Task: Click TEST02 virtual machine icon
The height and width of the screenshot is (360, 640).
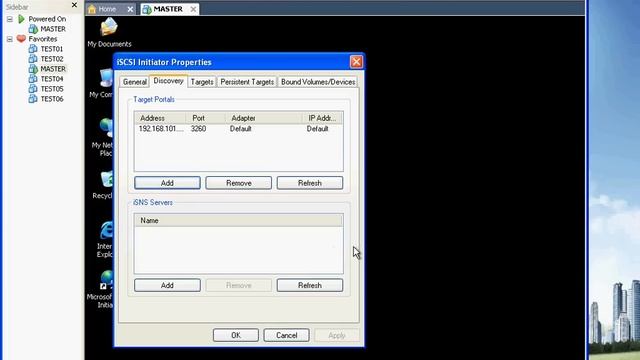Action: point(33,59)
